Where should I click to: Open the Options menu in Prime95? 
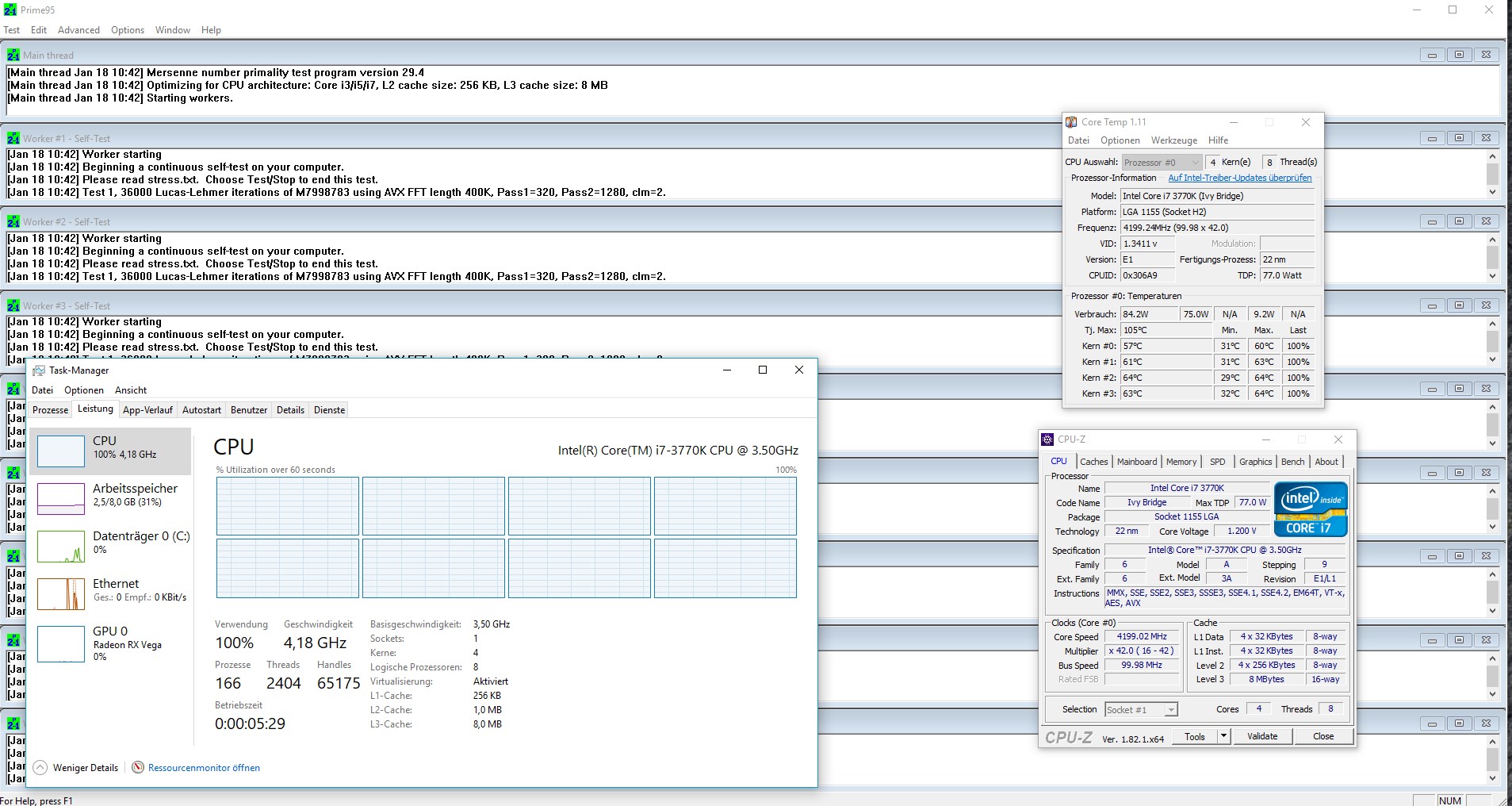click(128, 30)
